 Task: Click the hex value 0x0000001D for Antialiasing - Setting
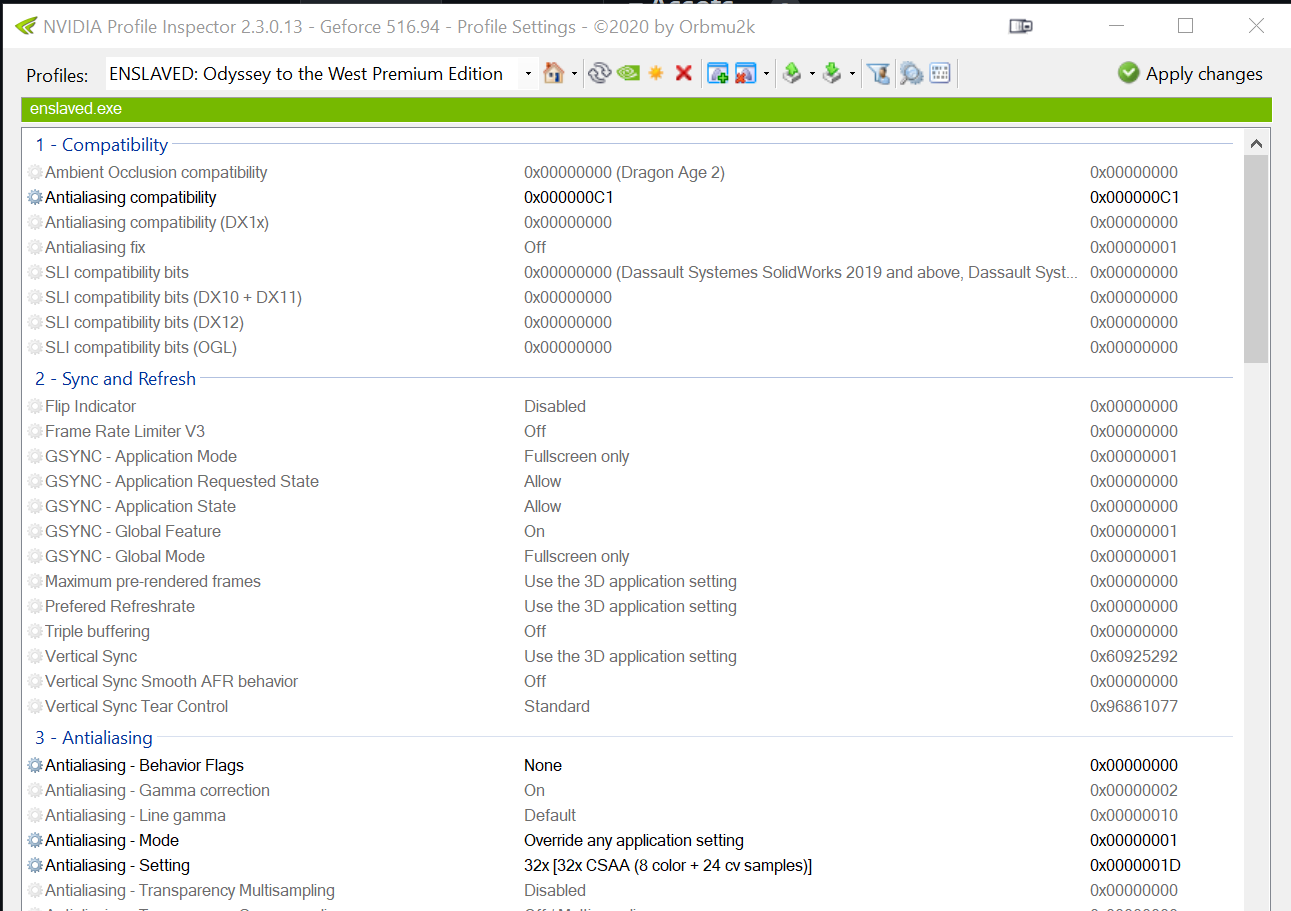(1135, 866)
